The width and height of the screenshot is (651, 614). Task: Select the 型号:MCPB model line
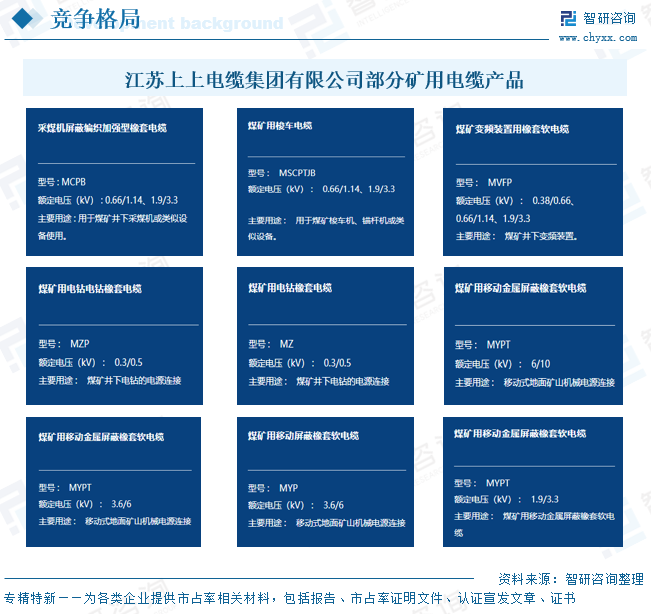62,182
